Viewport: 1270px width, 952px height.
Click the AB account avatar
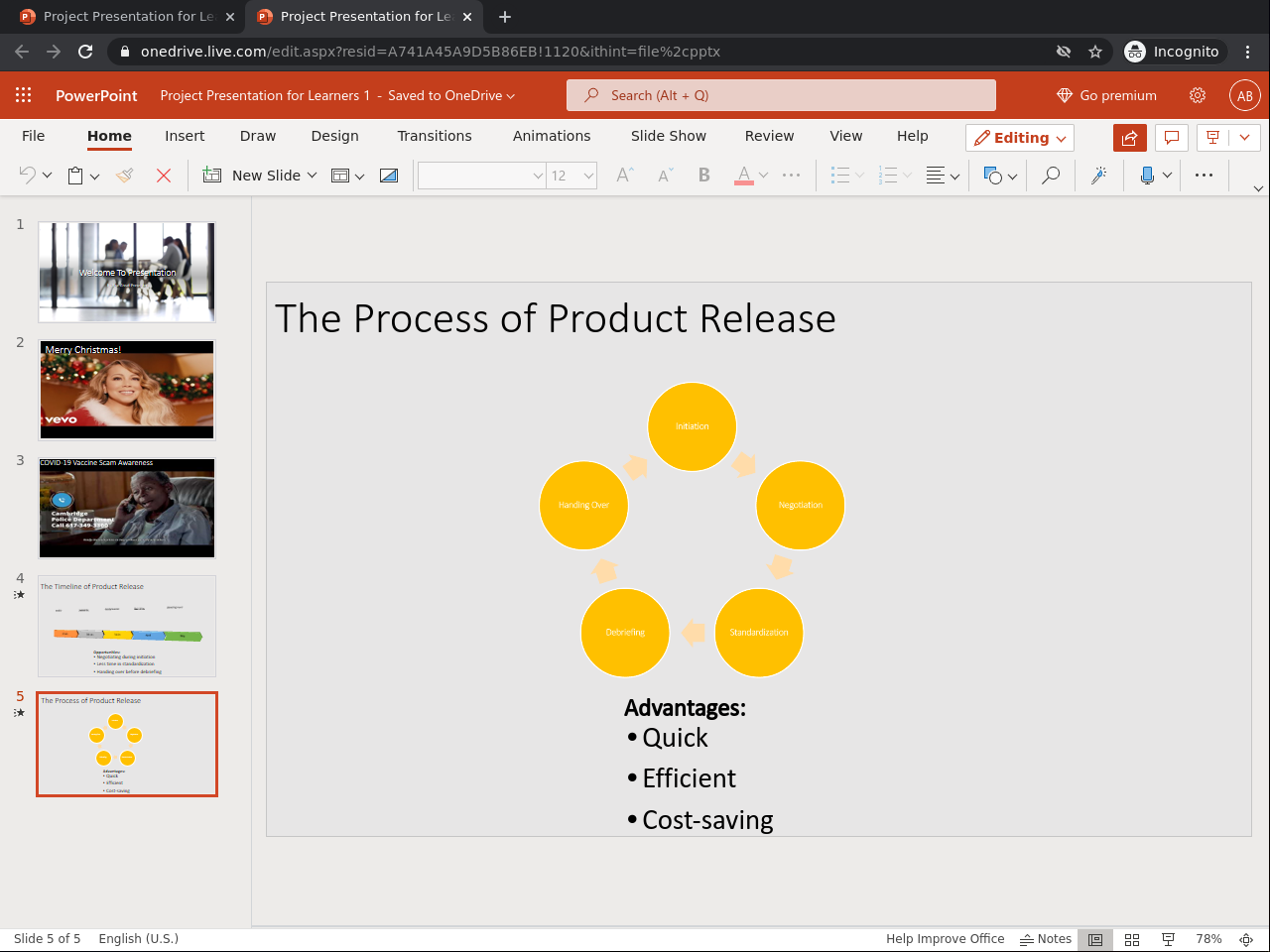coord(1245,95)
